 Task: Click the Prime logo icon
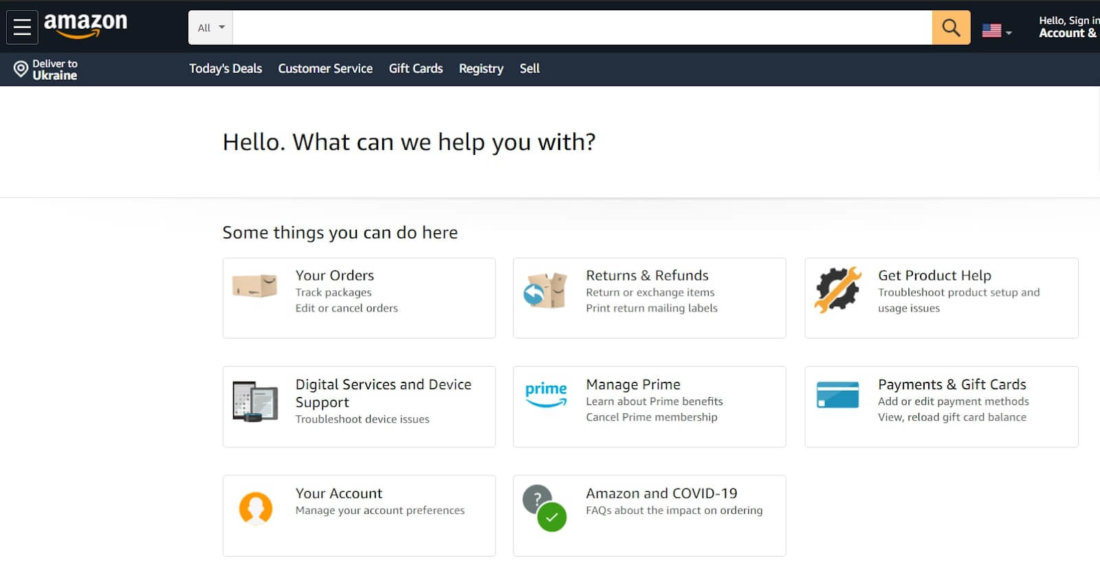(x=546, y=395)
